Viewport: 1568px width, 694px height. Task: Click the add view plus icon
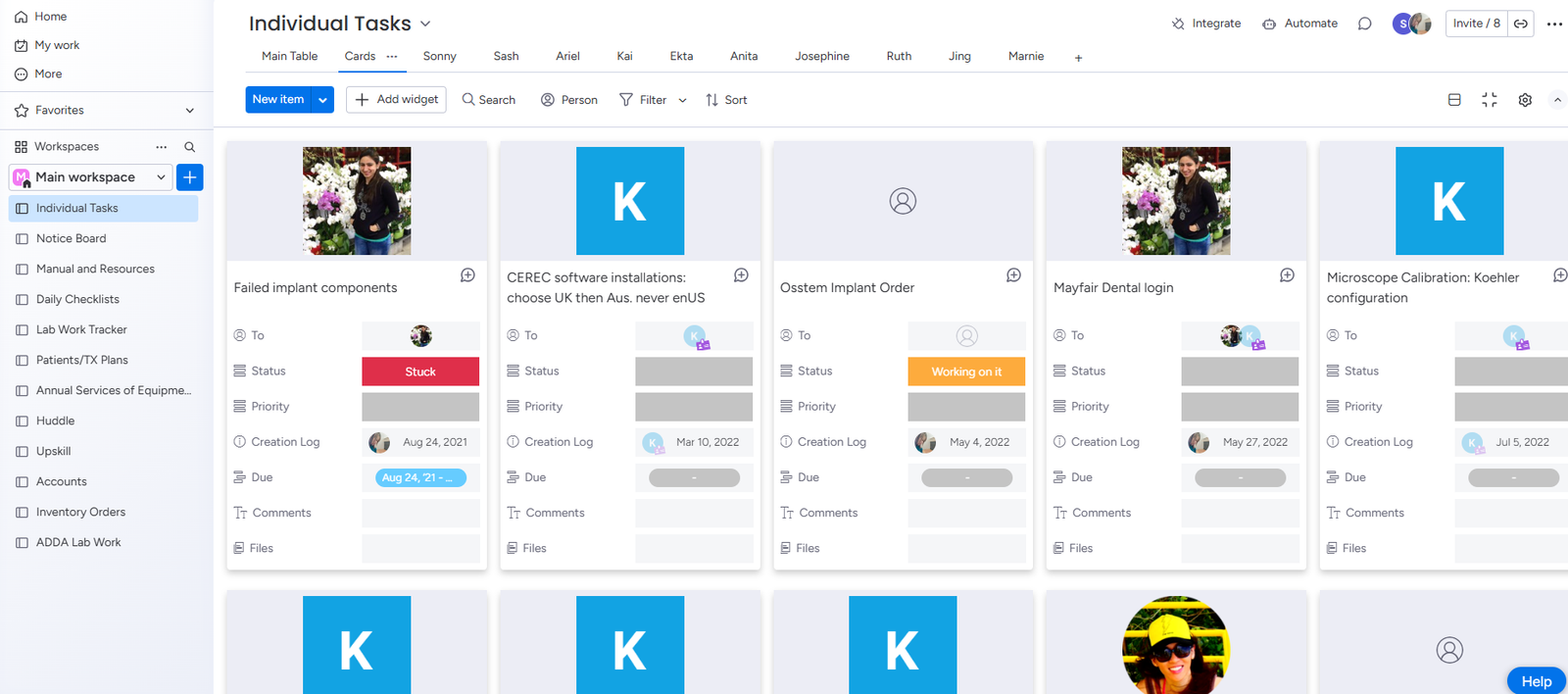point(1078,58)
